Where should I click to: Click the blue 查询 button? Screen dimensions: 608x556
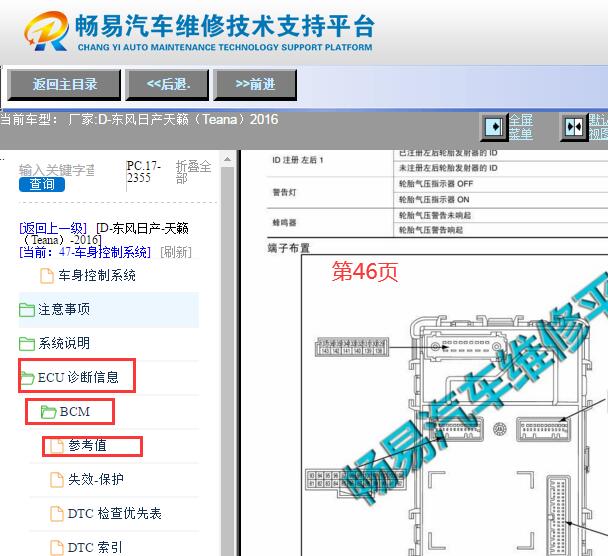coord(42,184)
